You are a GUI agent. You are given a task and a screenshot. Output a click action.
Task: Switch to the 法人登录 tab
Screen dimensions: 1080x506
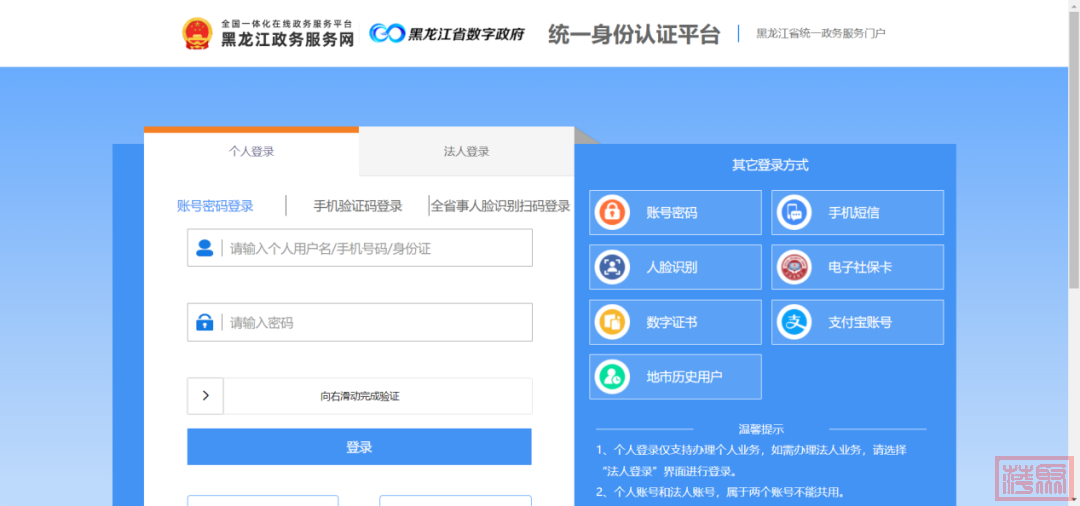(466, 152)
